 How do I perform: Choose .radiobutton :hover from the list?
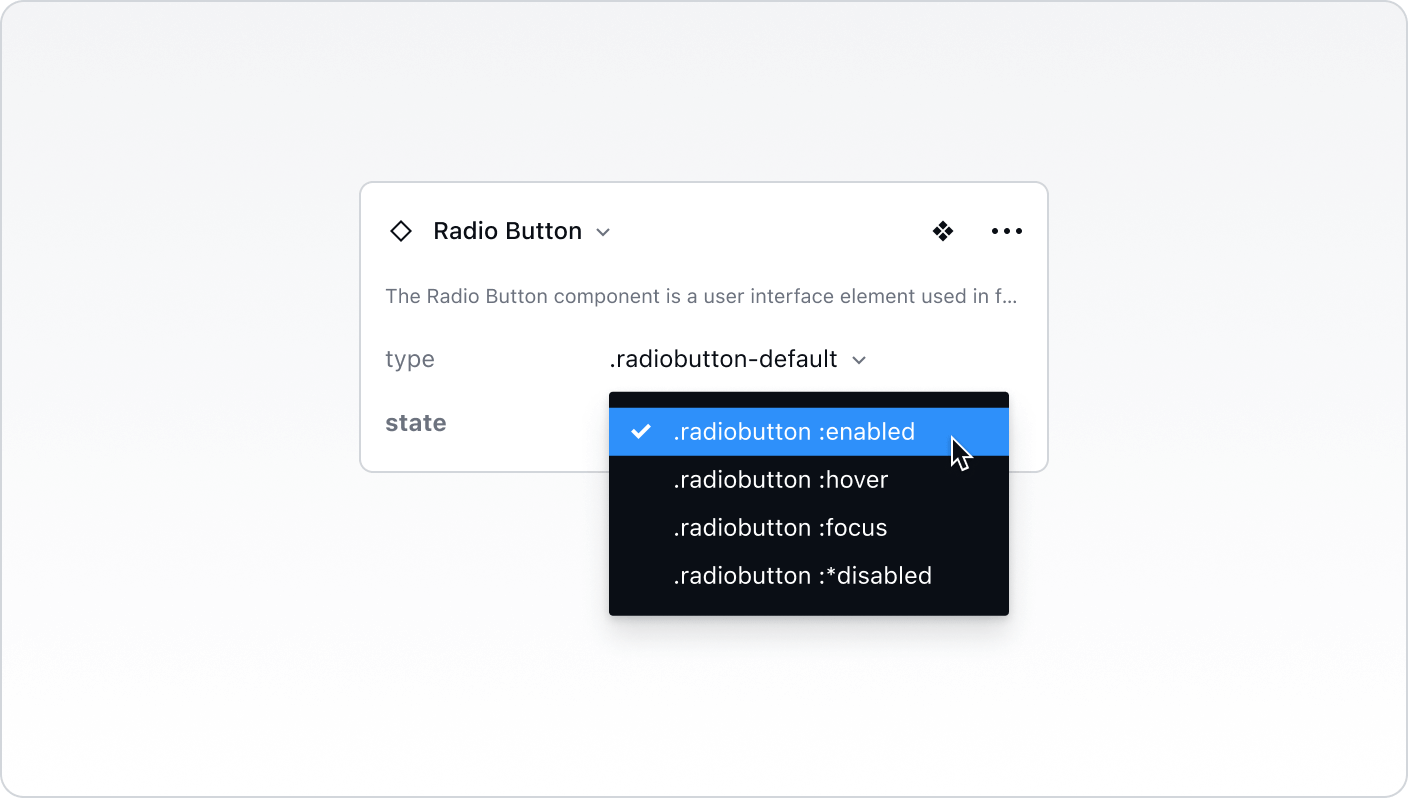pyautogui.click(x=780, y=480)
